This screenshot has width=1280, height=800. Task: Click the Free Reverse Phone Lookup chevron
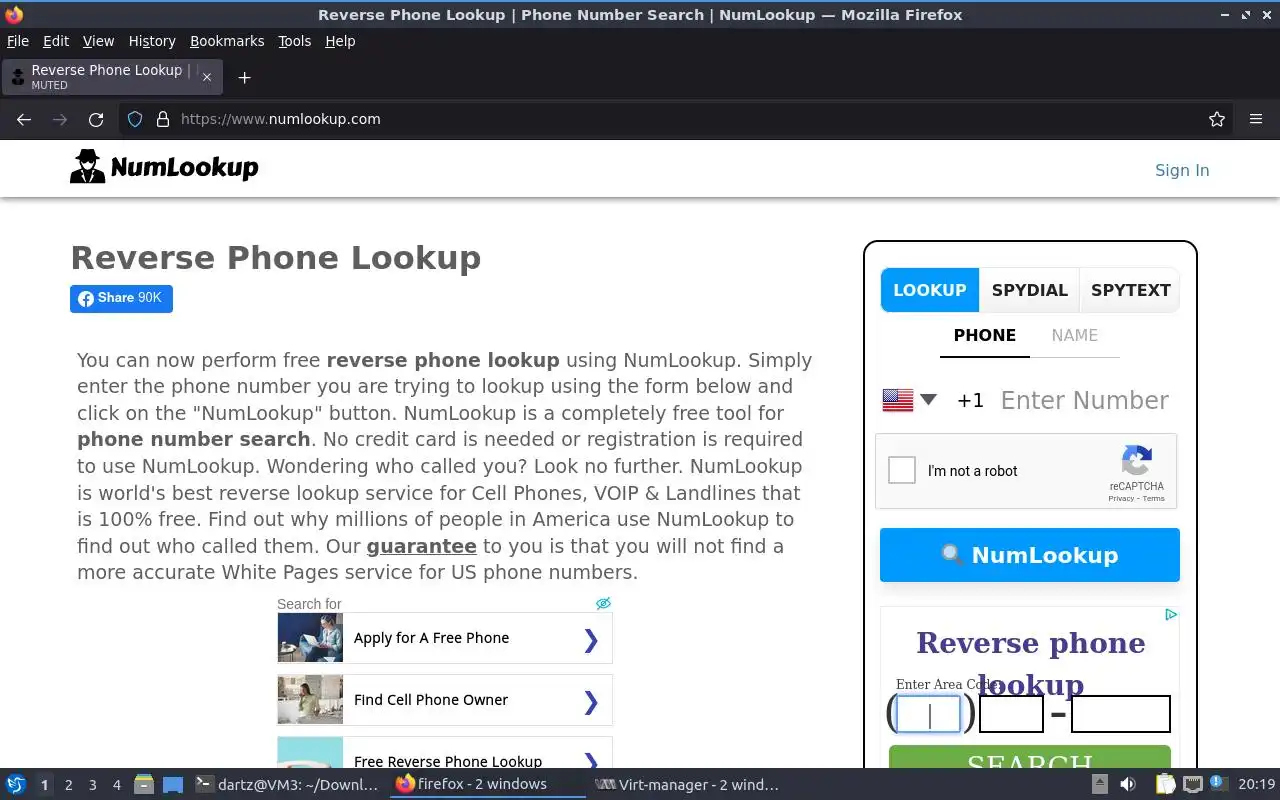591,761
